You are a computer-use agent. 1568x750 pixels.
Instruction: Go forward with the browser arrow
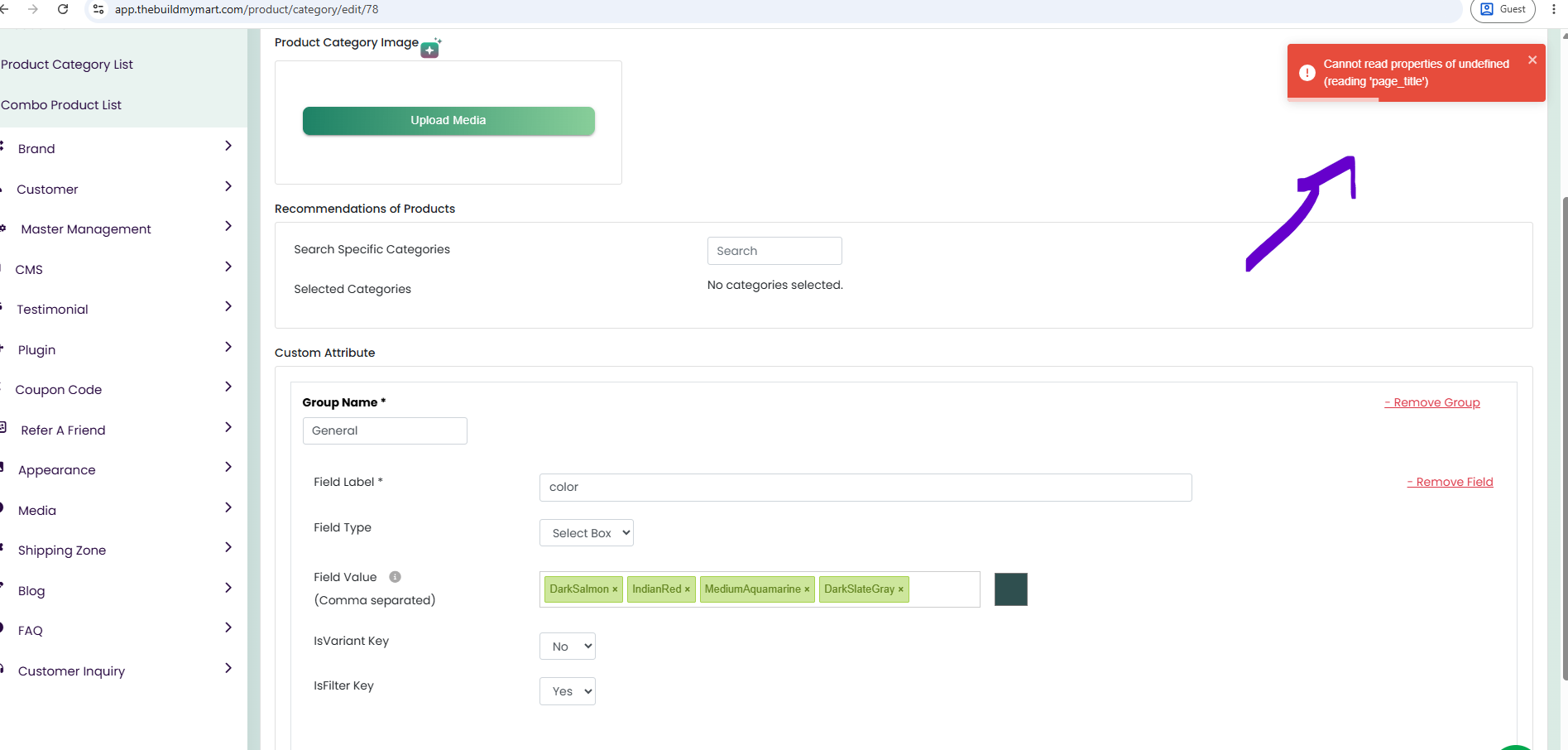click(33, 9)
